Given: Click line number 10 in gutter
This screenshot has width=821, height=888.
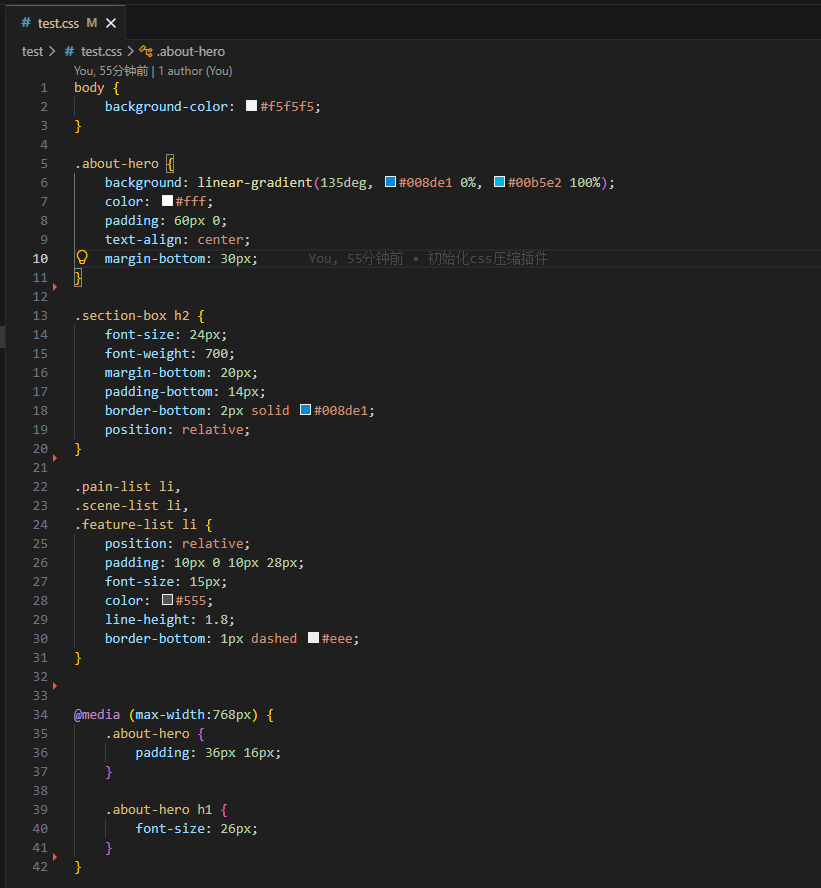Looking at the screenshot, I should 40,259.
